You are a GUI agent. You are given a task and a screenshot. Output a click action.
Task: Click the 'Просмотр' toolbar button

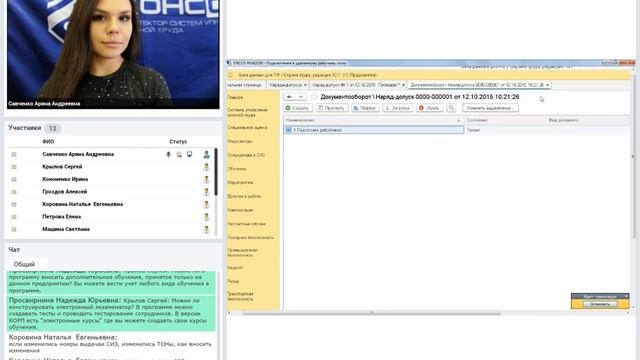[x=332, y=108]
